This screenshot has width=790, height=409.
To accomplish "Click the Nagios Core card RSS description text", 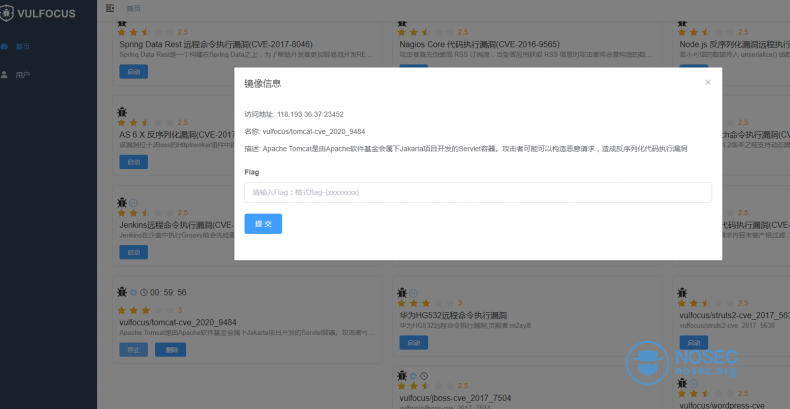I will point(526,54).
